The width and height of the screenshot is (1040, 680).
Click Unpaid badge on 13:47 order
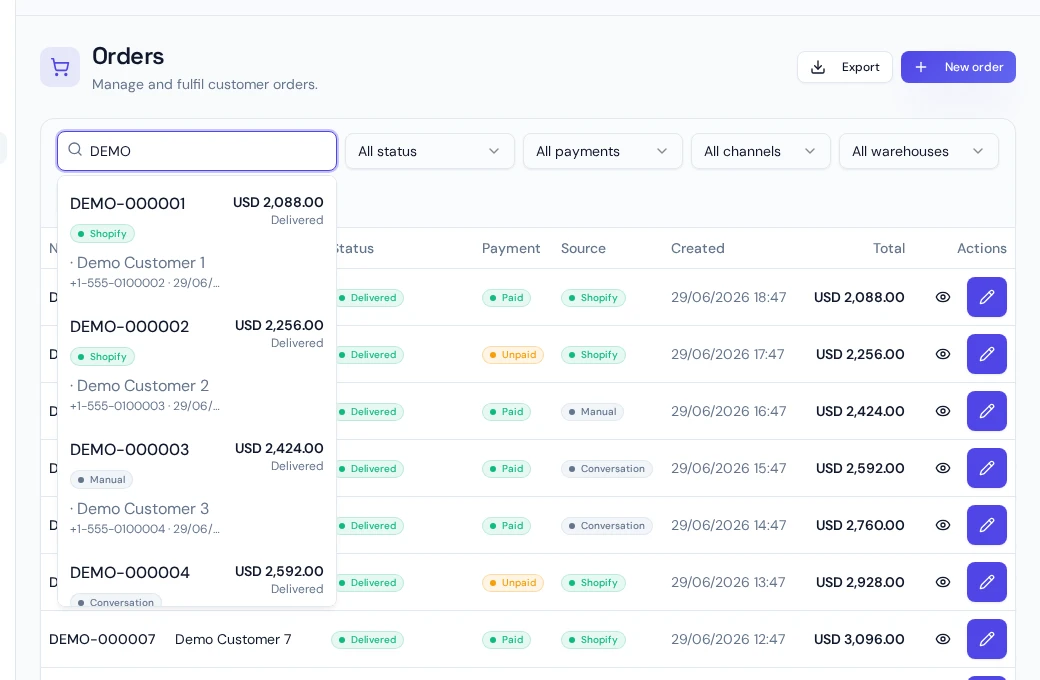coord(513,583)
